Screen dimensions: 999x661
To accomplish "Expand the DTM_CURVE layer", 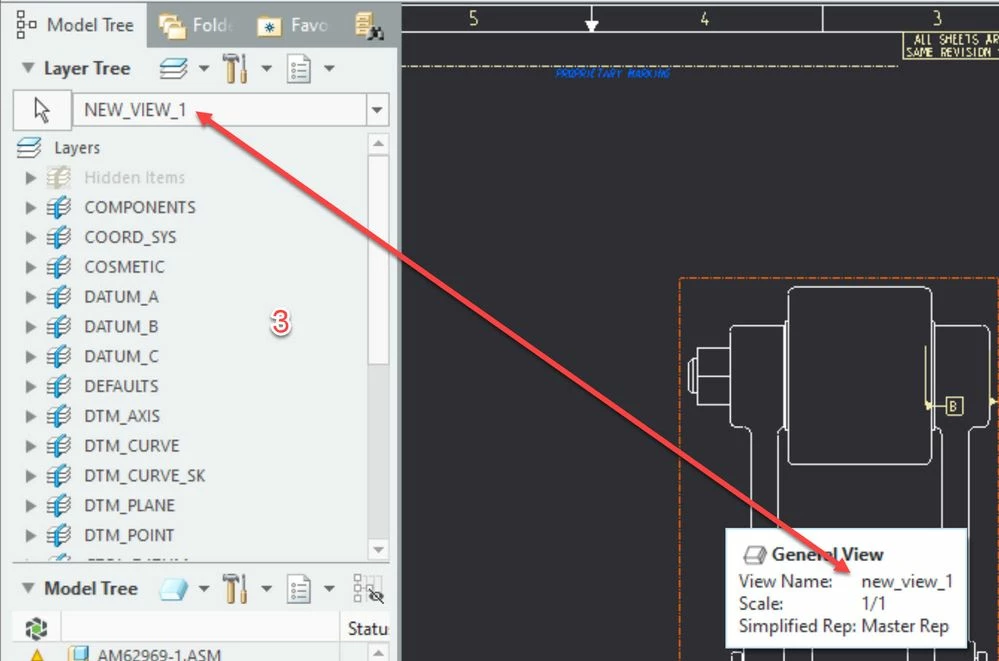I will (31, 446).
